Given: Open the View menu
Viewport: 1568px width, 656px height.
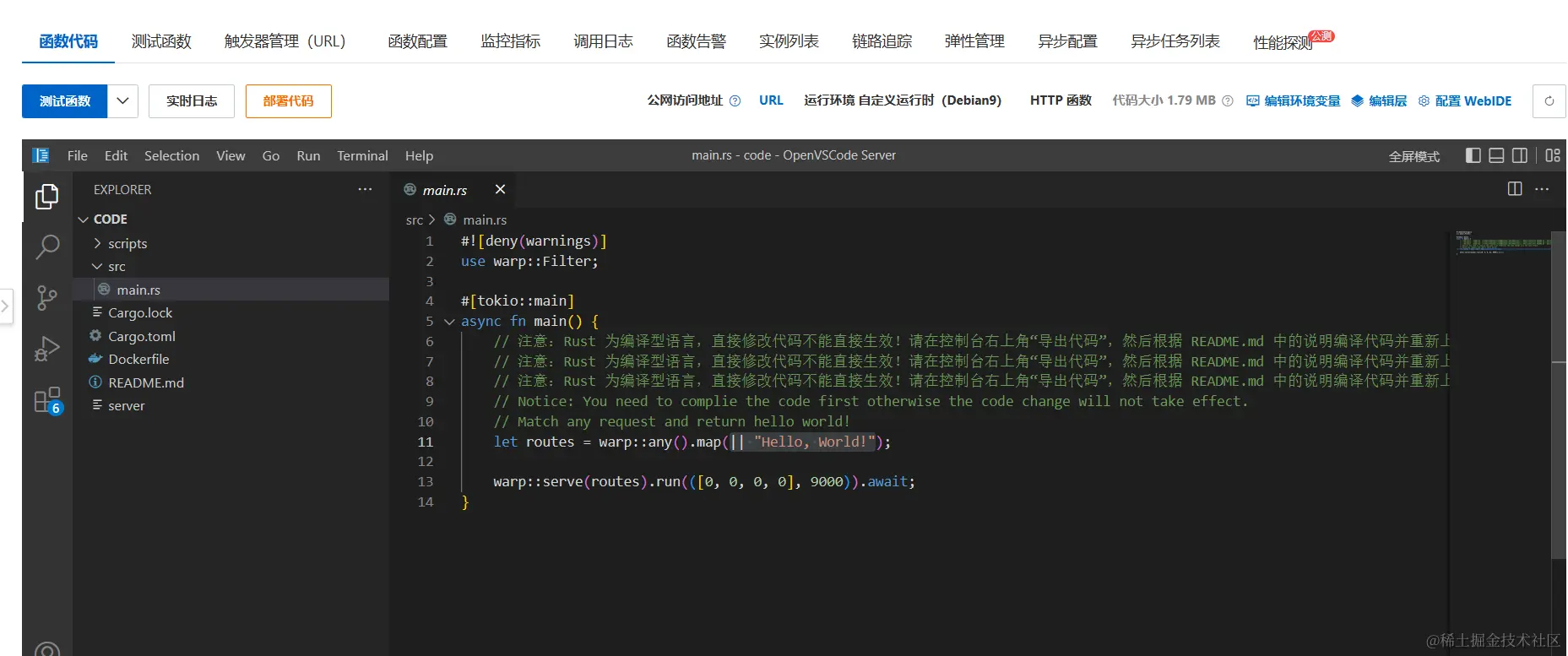Looking at the screenshot, I should pos(231,155).
